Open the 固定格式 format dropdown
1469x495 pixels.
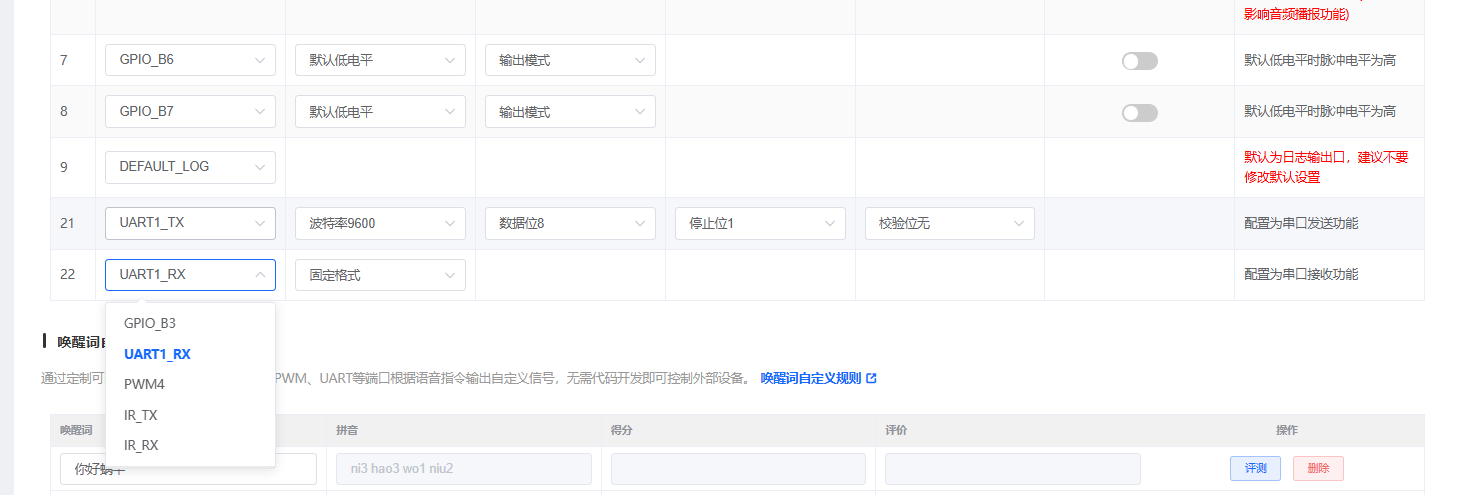point(380,274)
